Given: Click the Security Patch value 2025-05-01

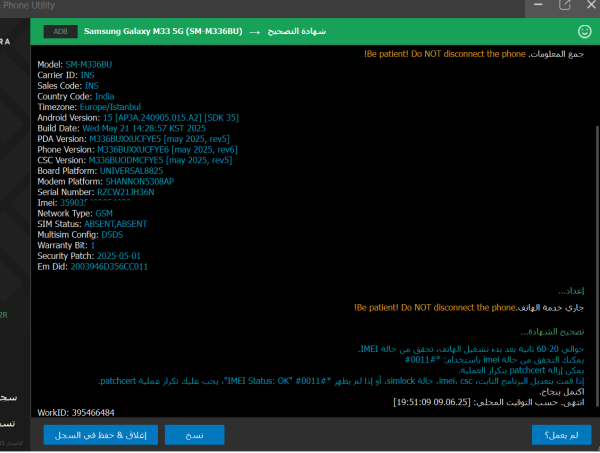Looking at the screenshot, I should point(119,256).
